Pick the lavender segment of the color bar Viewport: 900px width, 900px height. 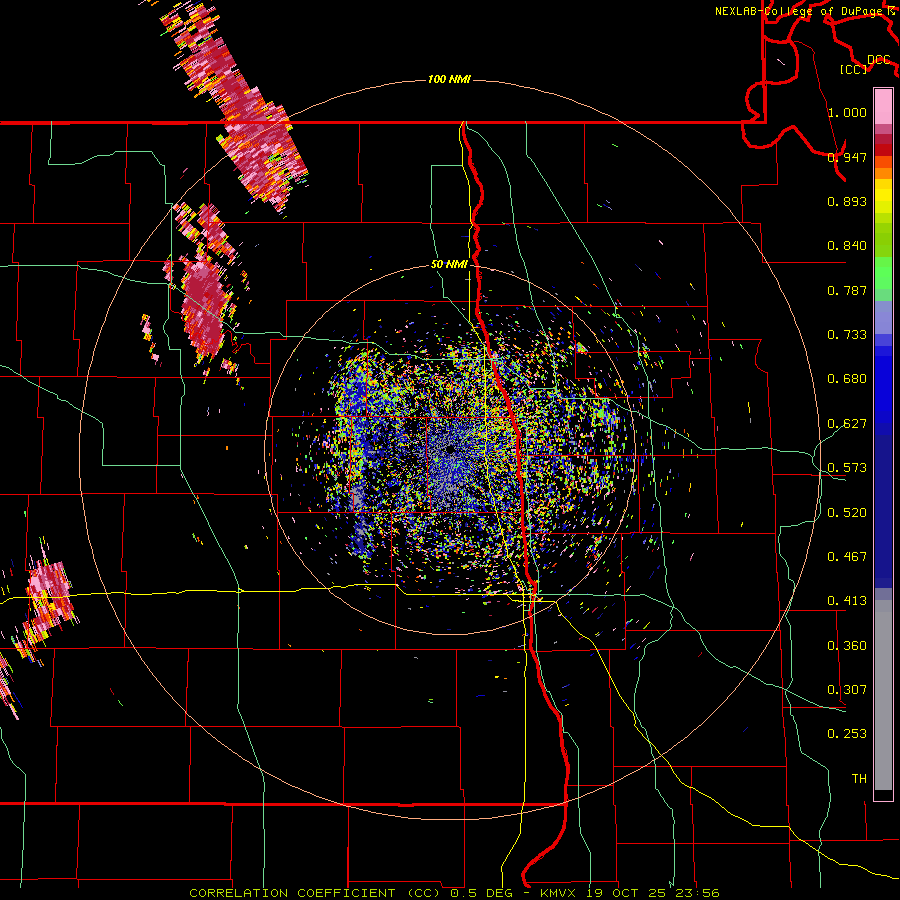(883, 317)
